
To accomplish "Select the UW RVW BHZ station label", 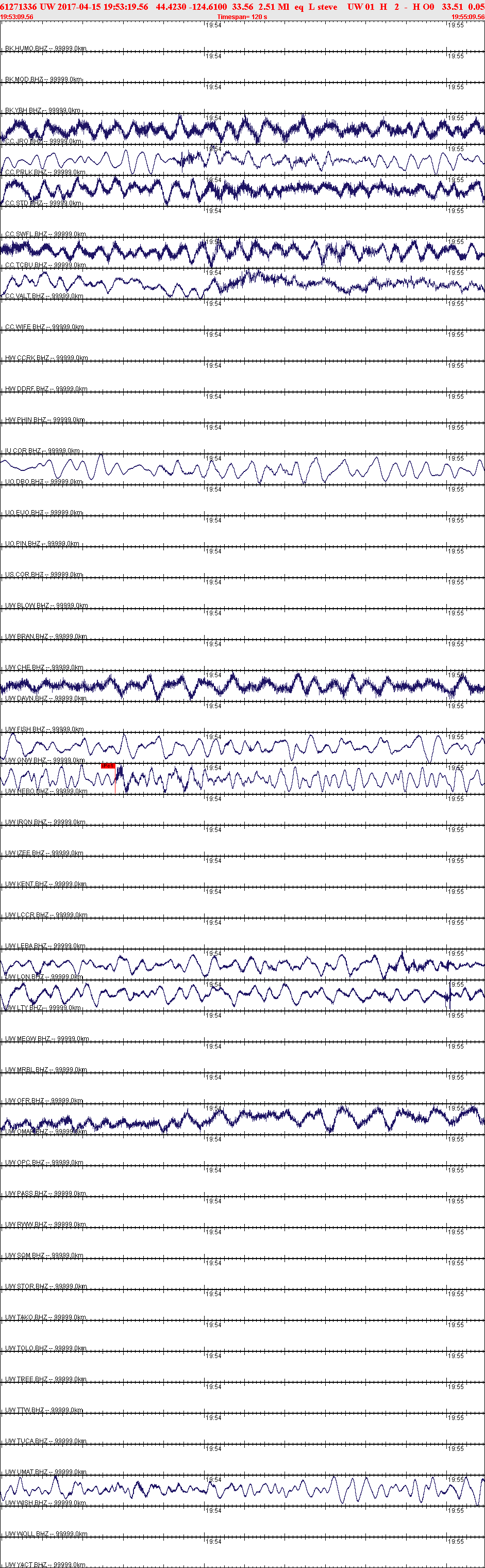I will click(46, 1224).
